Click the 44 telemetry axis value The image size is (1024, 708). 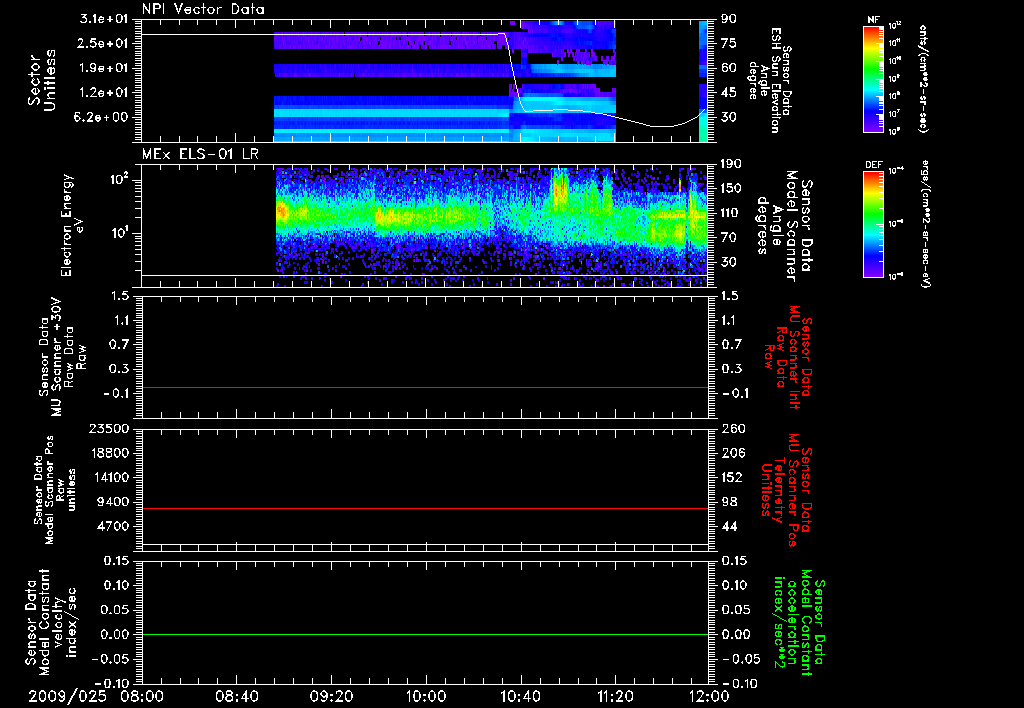[729, 526]
